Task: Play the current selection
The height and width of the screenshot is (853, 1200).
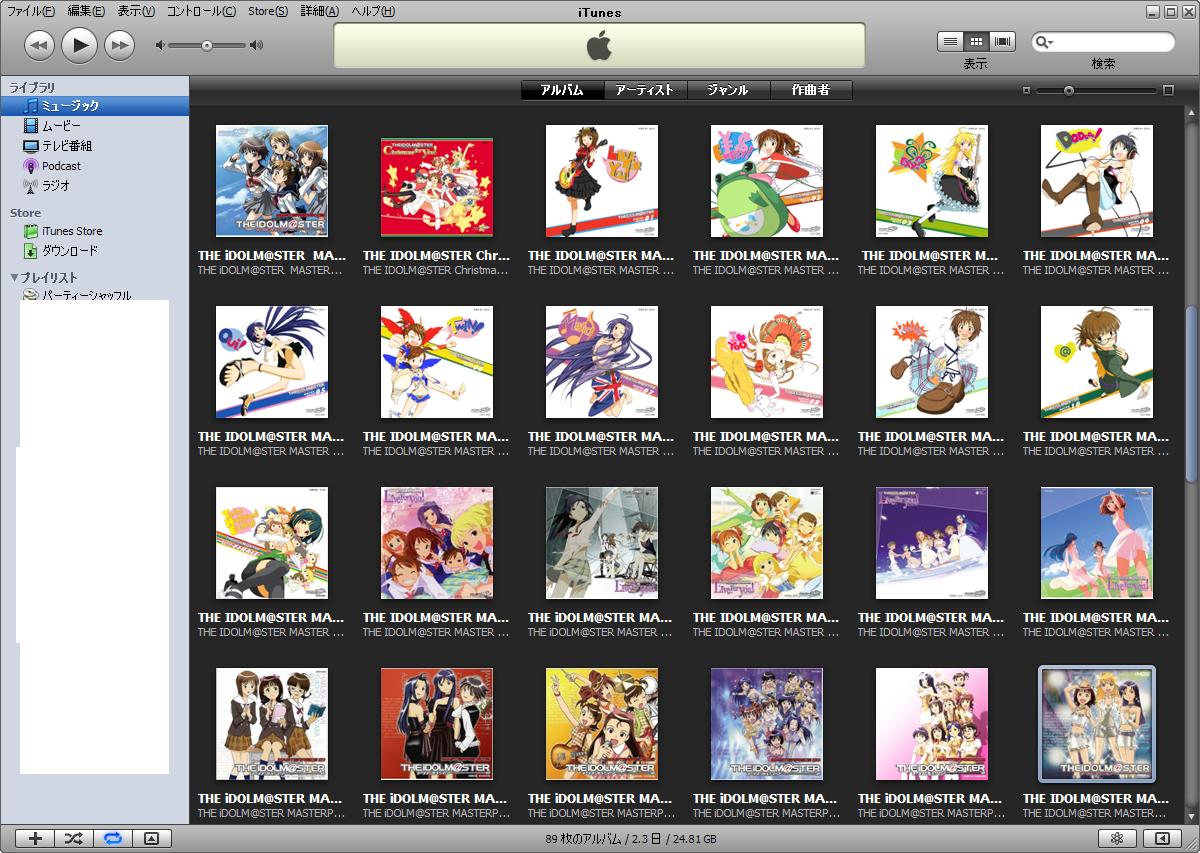Action: [x=80, y=44]
